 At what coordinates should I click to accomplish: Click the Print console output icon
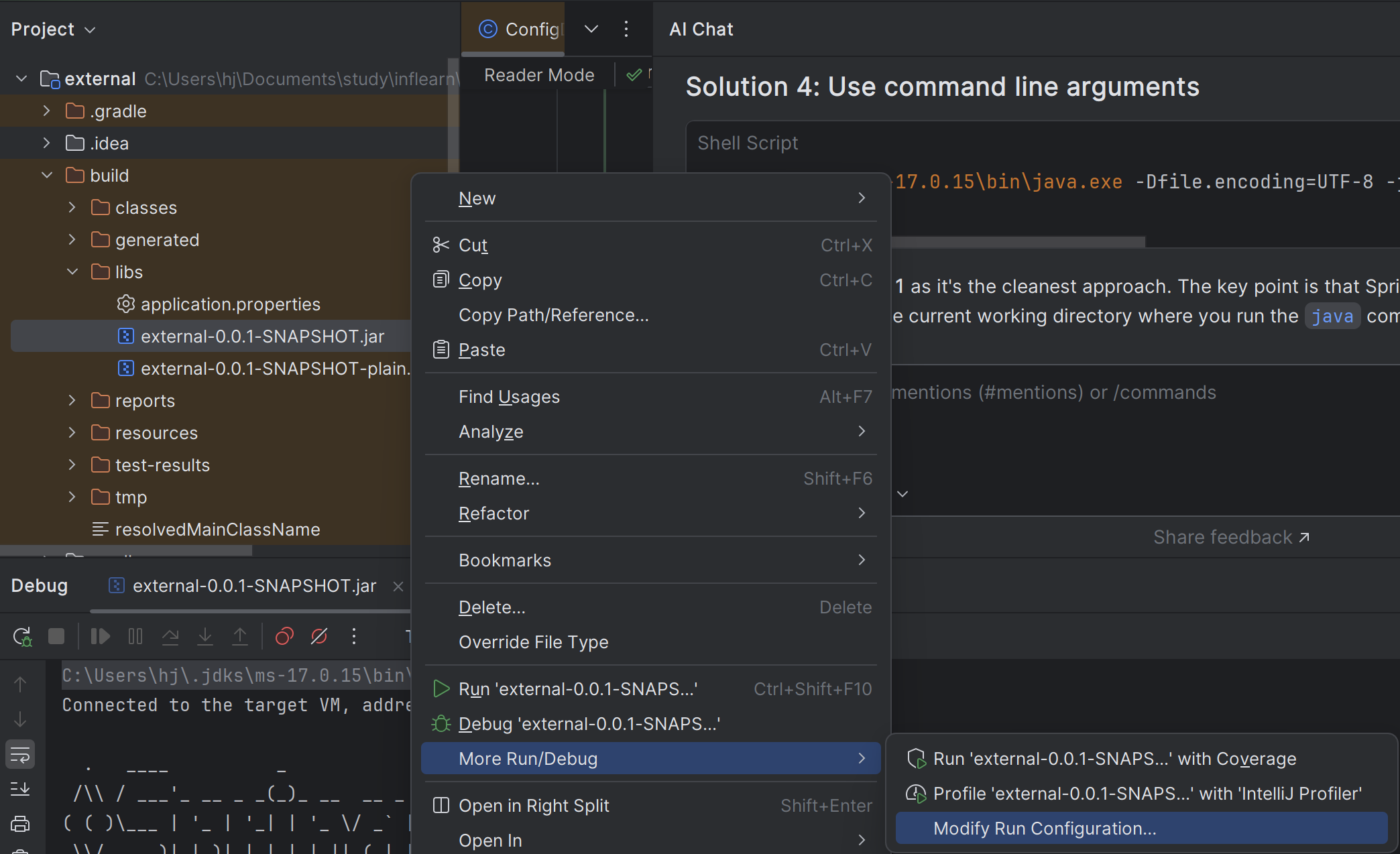click(x=20, y=824)
